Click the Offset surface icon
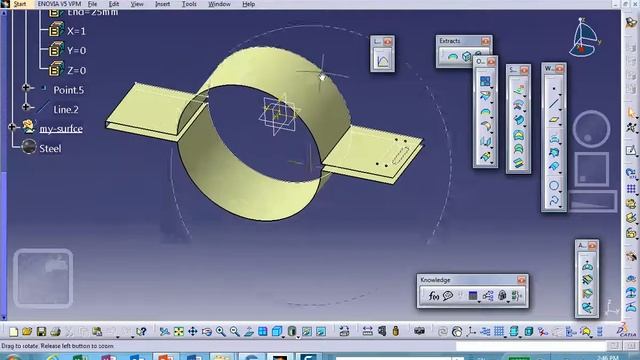640x360 pixels. (x=518, y=105)
